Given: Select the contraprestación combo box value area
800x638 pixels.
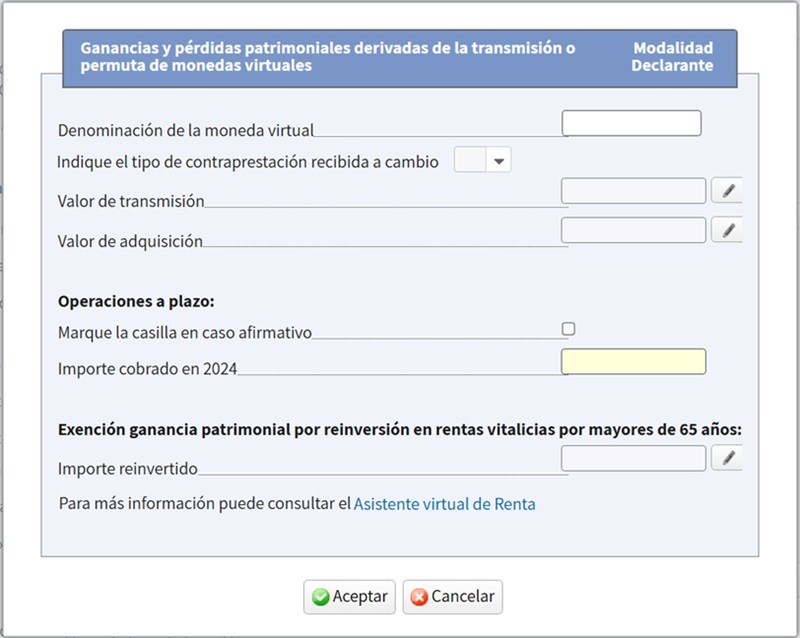Looking at the screenshot, I should tap(470, 160).
